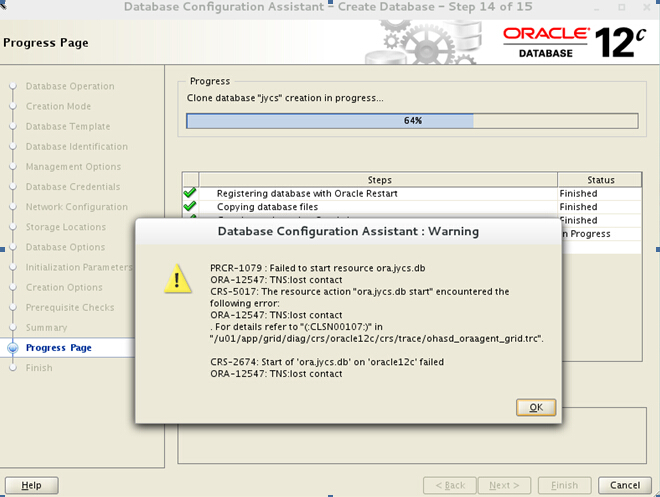Viewport: 660px width, 497px height.
Task: Click the disabled Back button
Action: pos(450,485)
